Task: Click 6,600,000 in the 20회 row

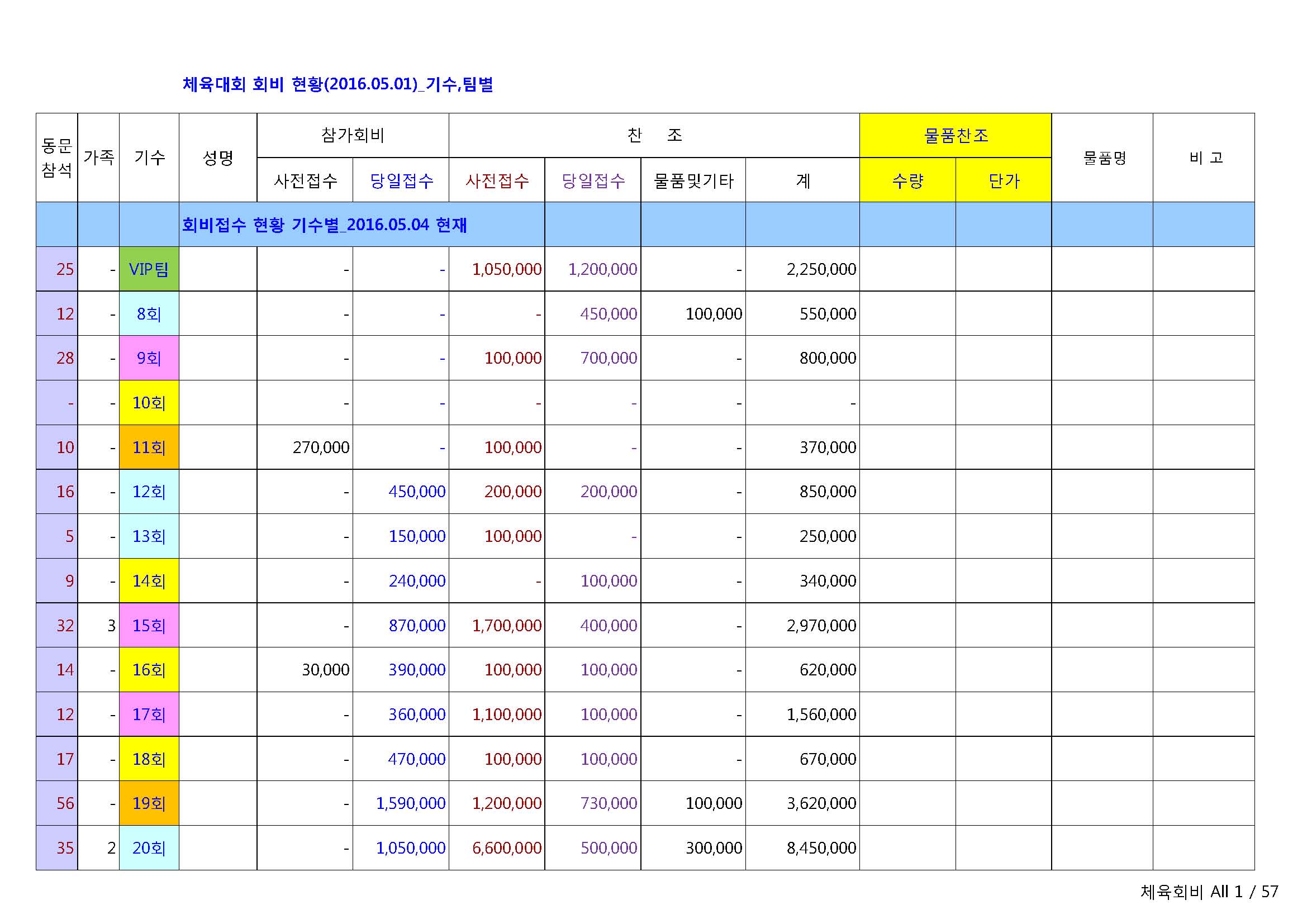Action: [507, 848]
